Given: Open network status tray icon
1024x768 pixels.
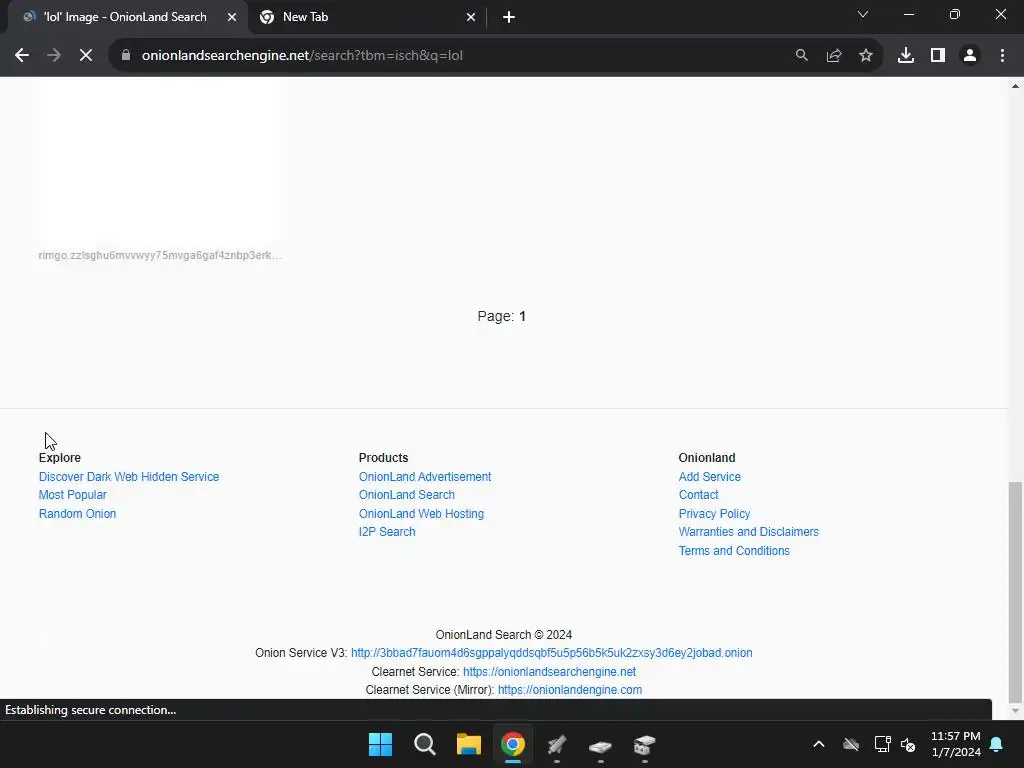Looking at the screenshot, I should (x=882, y=744).
